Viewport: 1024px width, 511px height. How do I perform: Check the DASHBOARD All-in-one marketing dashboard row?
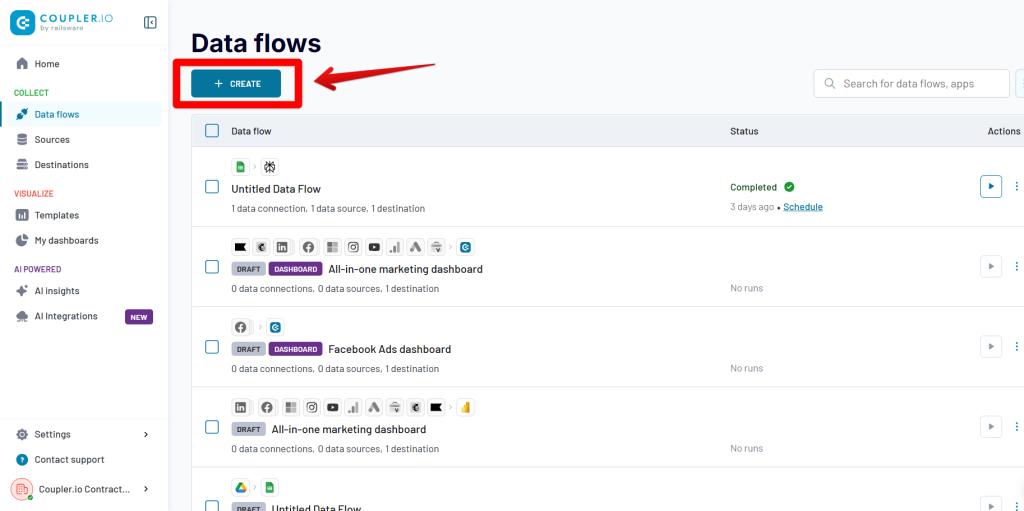tap(212, 267)
